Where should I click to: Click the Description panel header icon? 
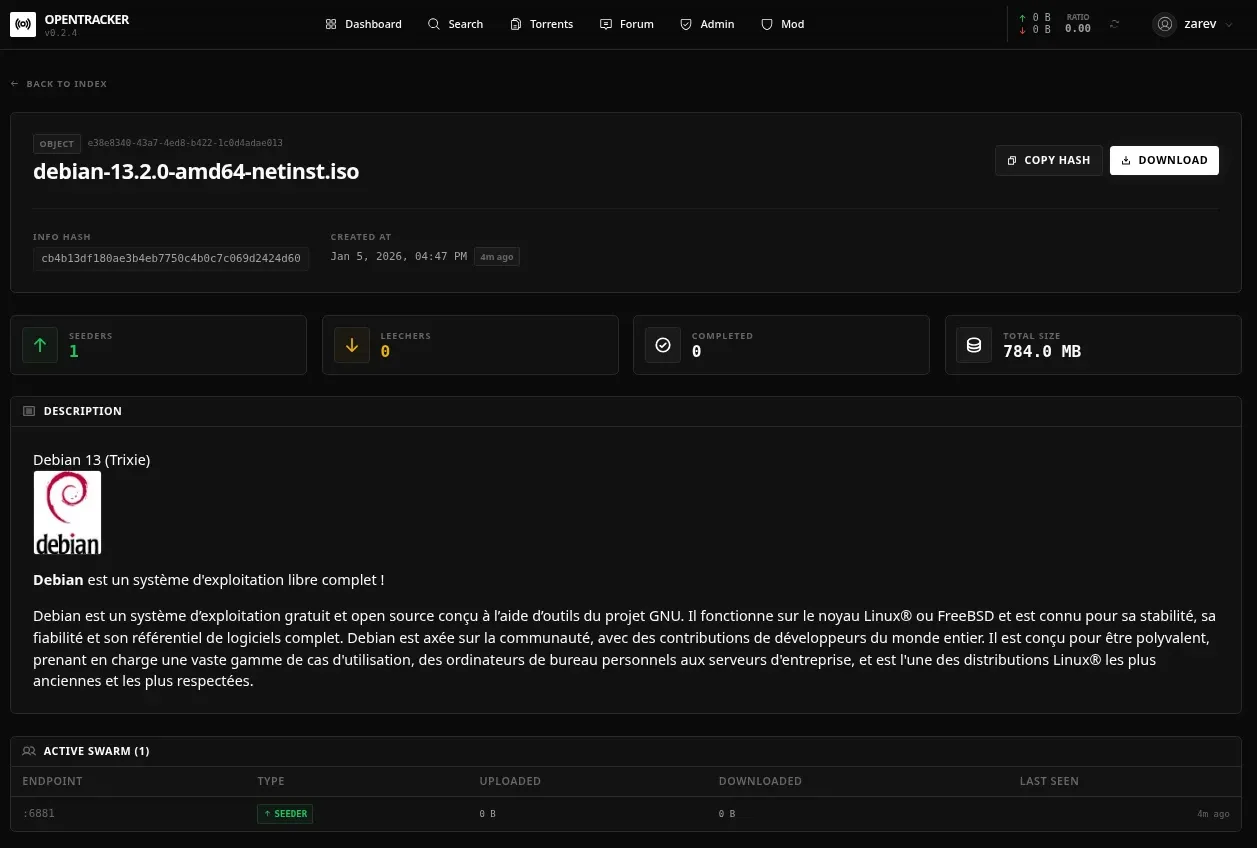point(29,411)
